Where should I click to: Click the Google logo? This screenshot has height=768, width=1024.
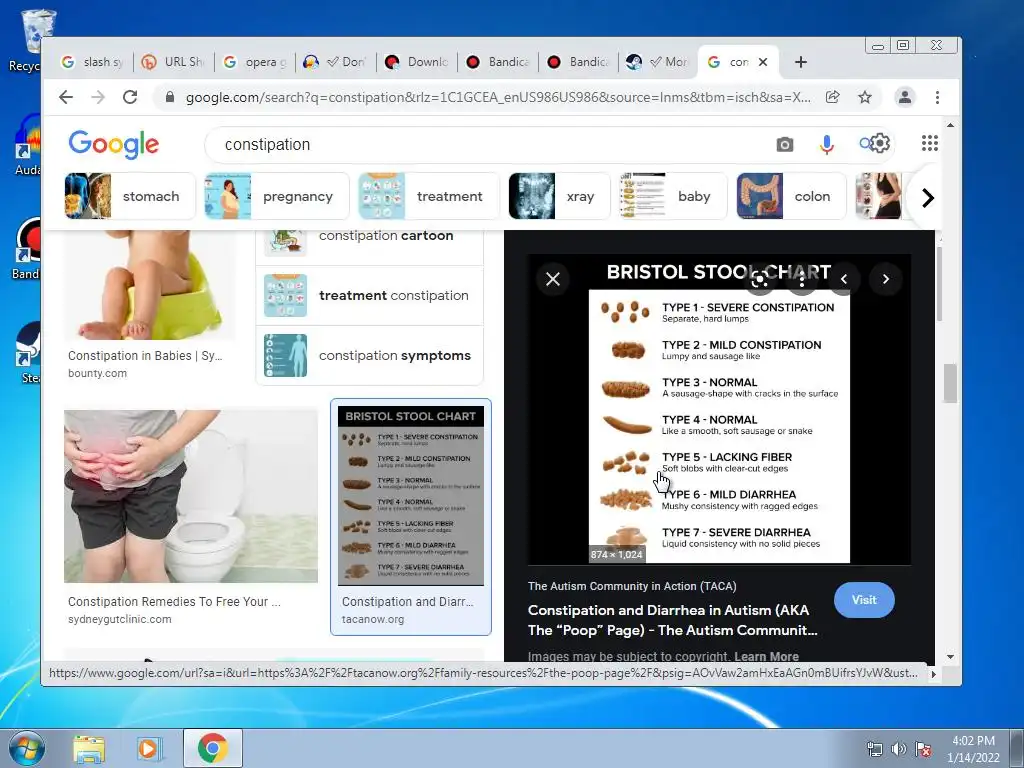(114, 144)
